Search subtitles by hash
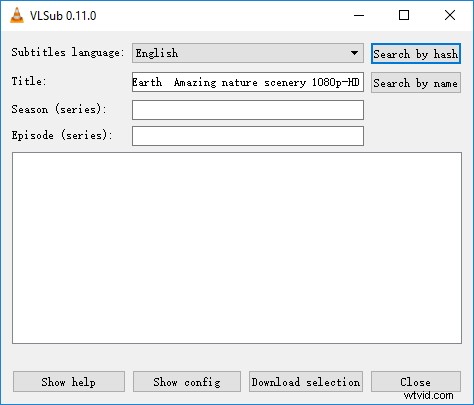This screenshot has width=474, height=405. click(416, 54)
